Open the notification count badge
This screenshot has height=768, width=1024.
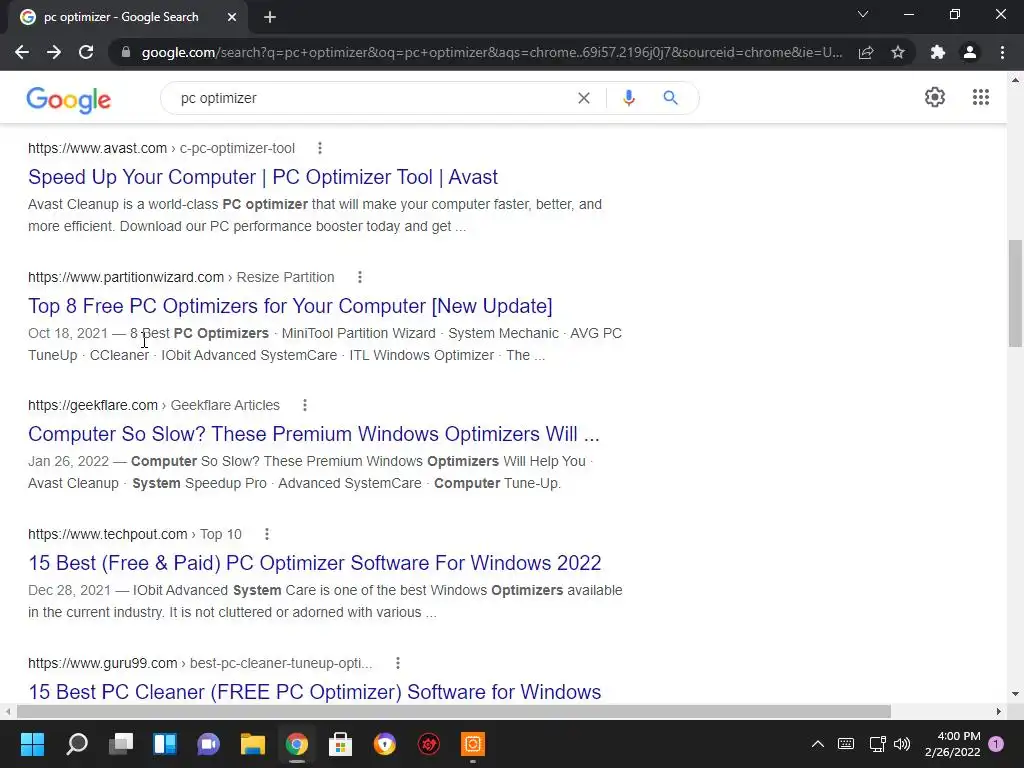tap(996, 744)
